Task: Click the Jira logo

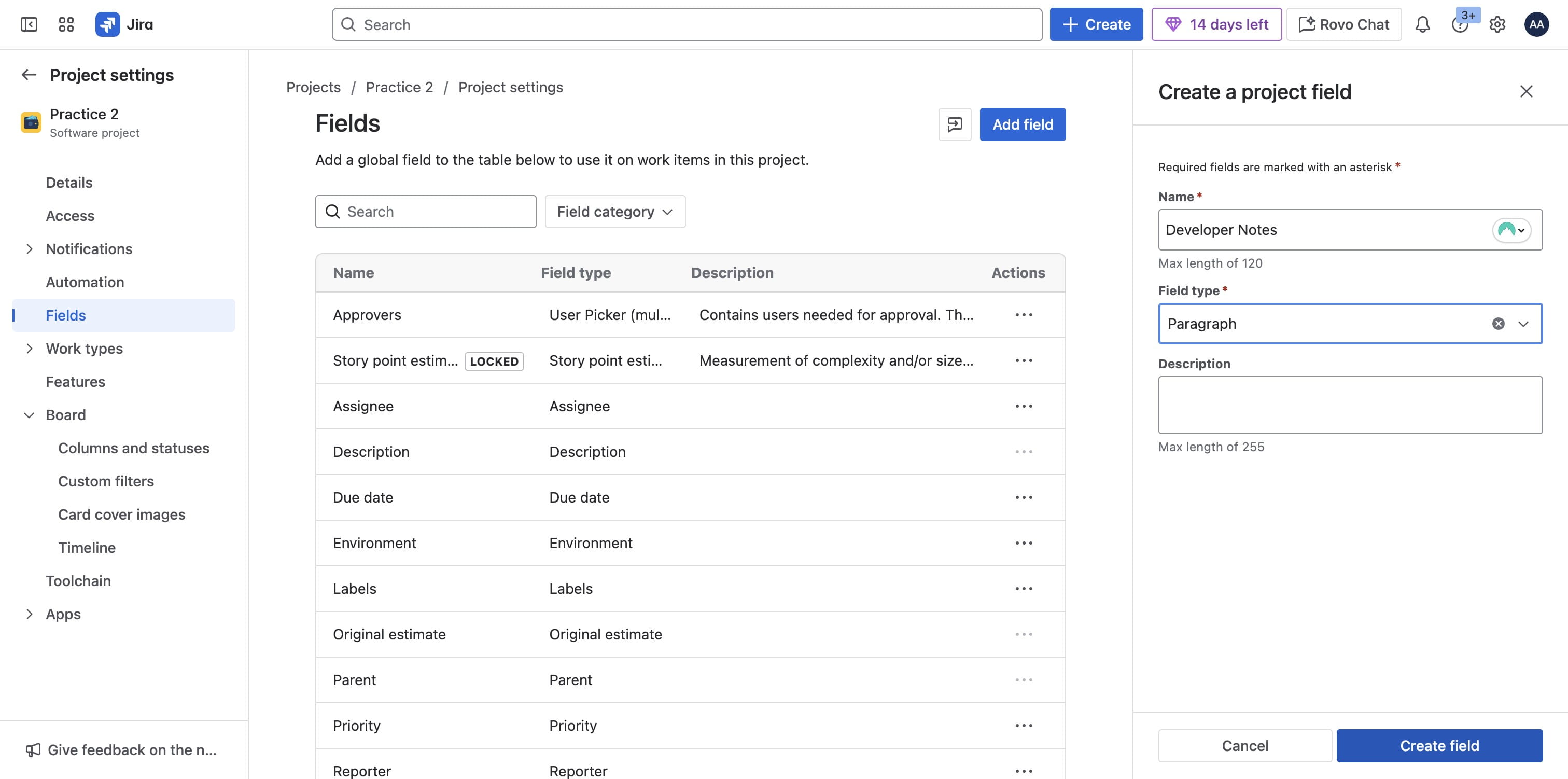Action: pyautogui.click(x=124, y=24)
